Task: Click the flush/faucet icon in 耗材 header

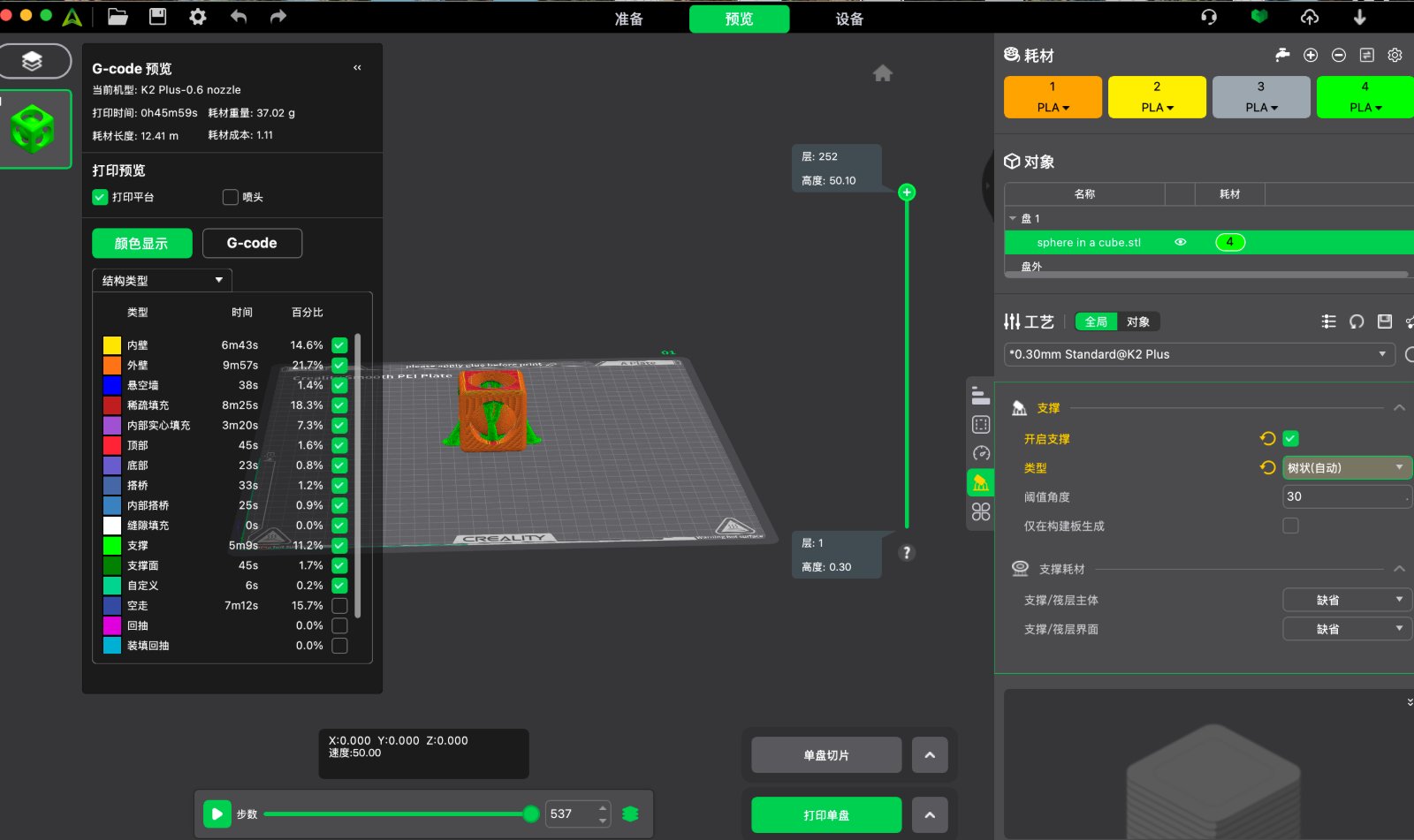Action: pos(1282,56)
